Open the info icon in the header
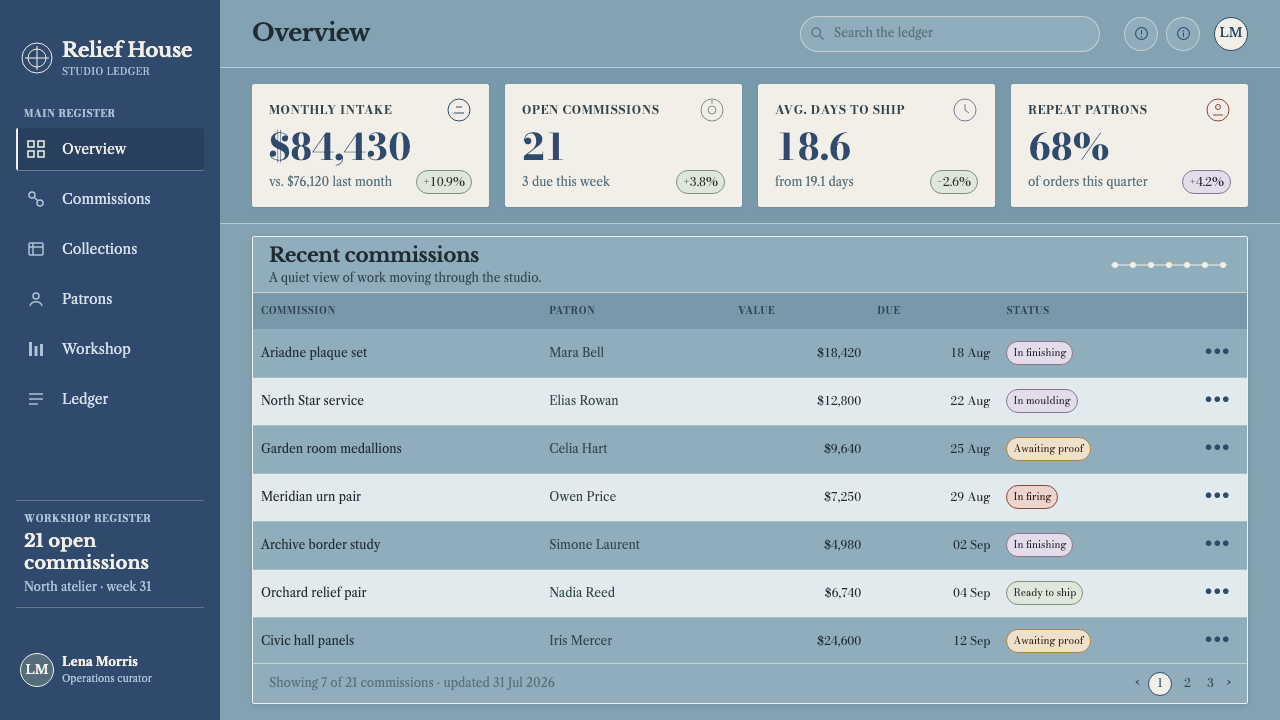The height and width of the screenshot is (720, 1280). pos(1183,33)
